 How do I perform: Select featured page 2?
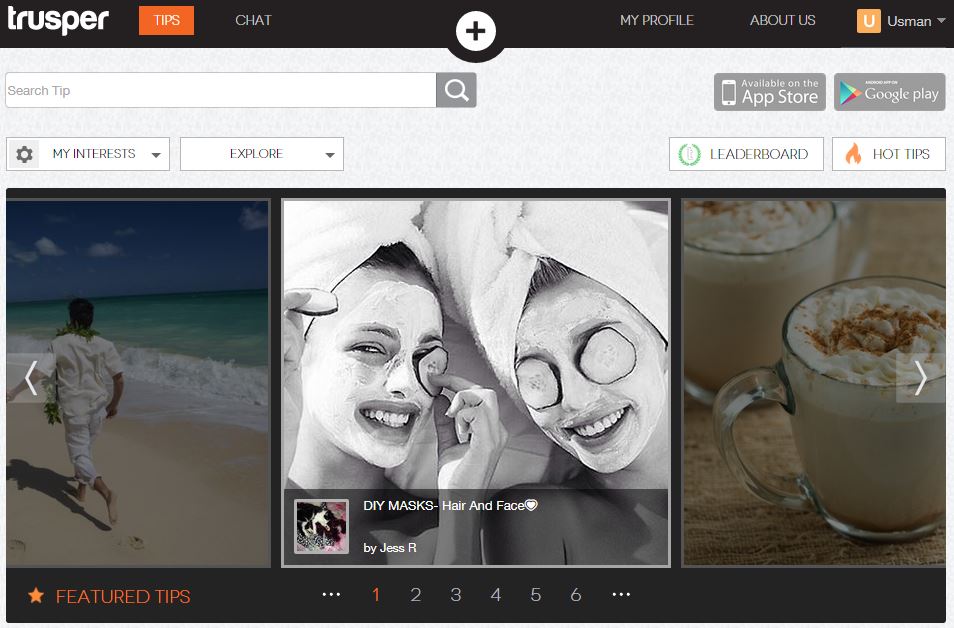pos(416,595)
